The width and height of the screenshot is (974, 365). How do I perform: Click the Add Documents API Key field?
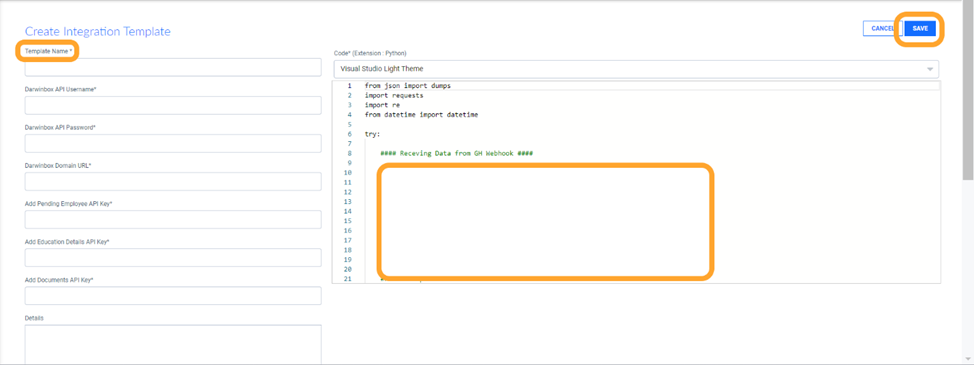coord(173,296)
